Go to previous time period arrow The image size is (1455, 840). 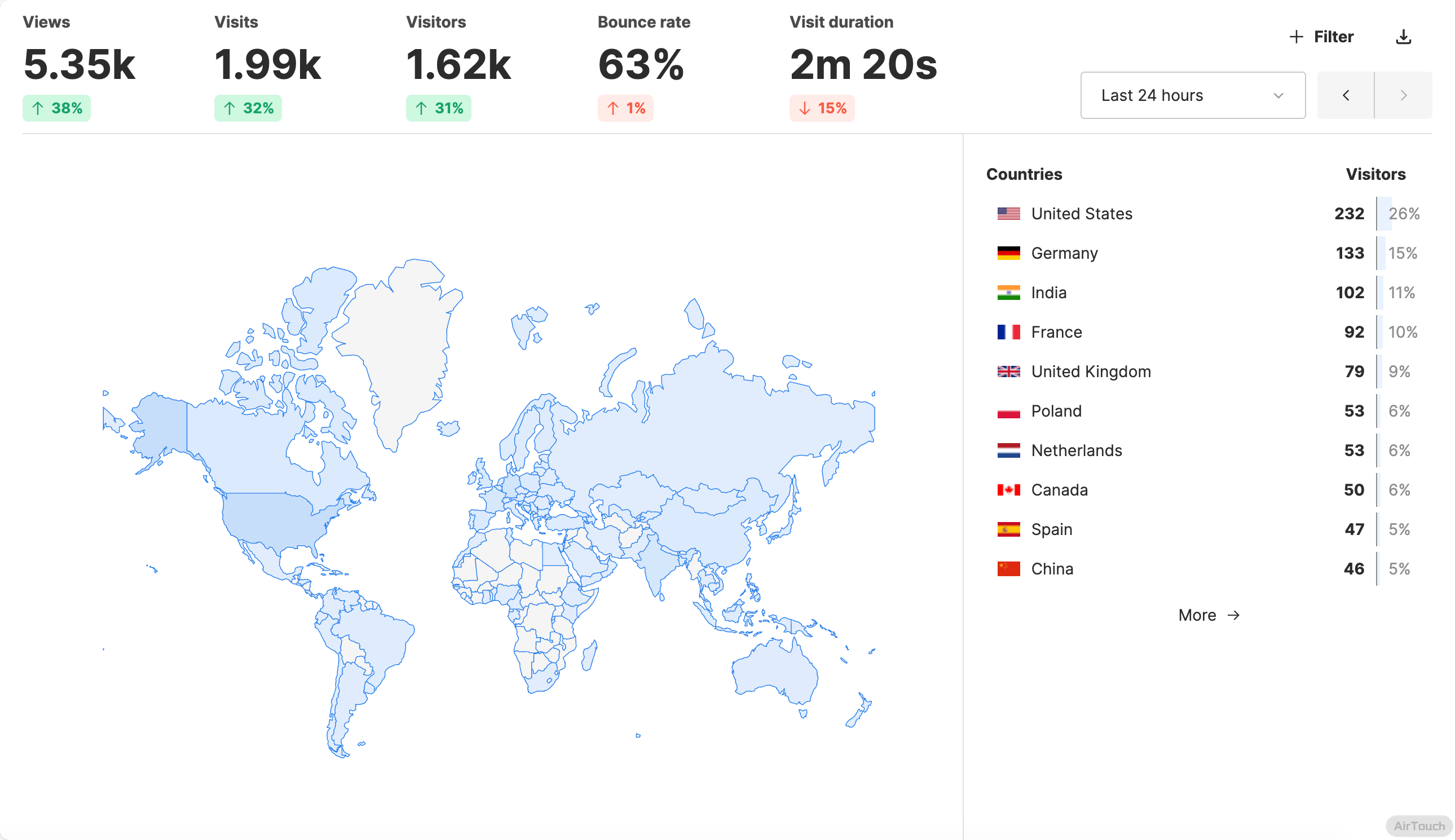pyautogui.click(x=1345, y=95)
